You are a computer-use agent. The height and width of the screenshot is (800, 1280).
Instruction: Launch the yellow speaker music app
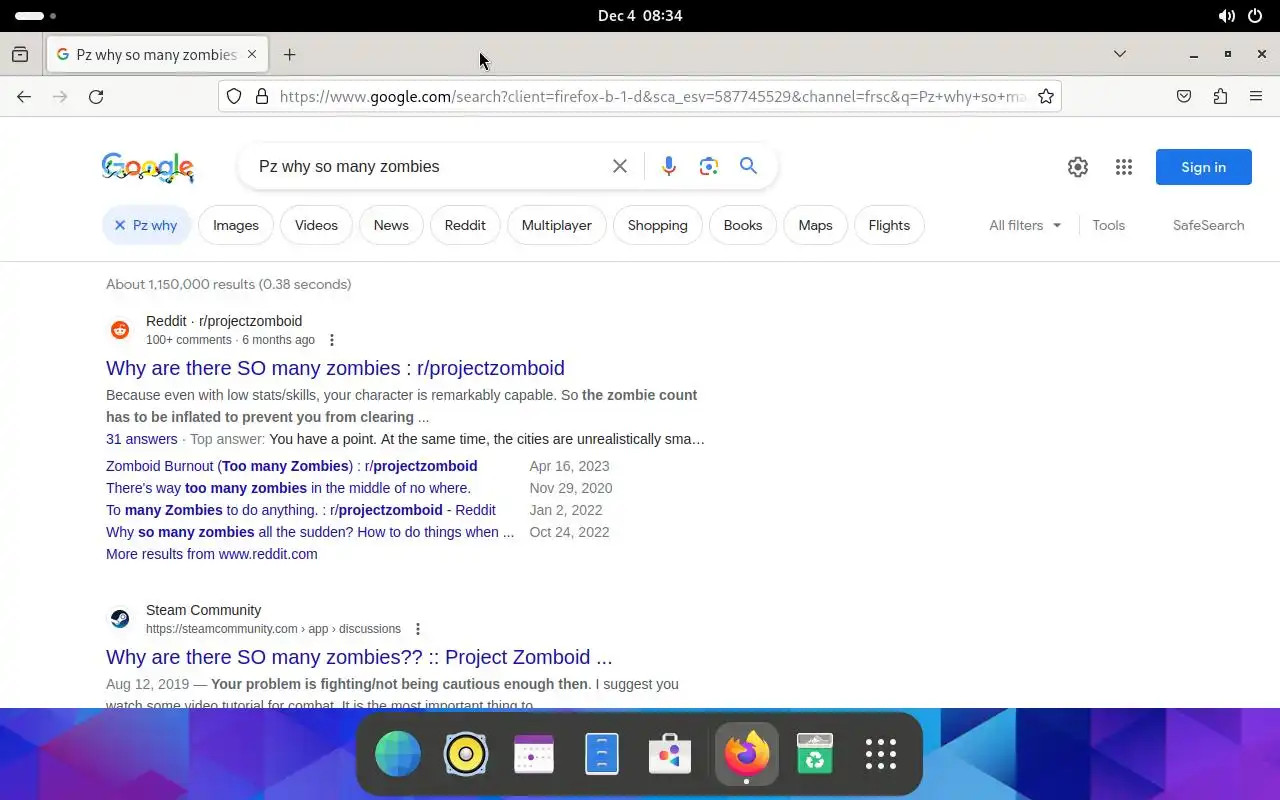[x=466, y=754]
